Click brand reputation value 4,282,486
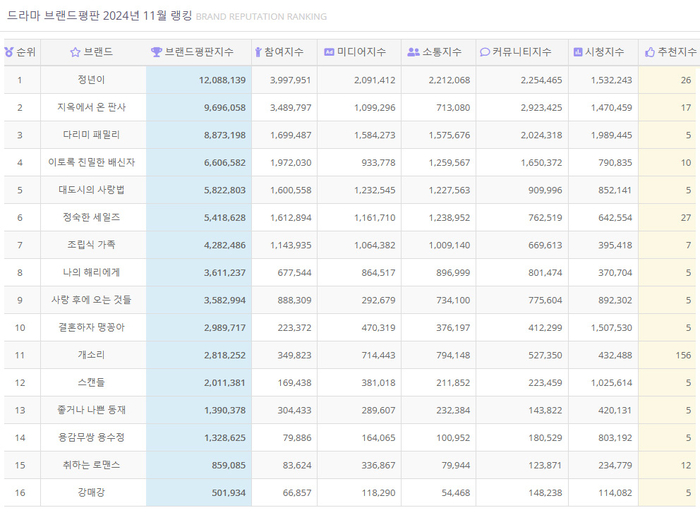Viewport: 700px width, 515px height. [x=225, y=245]
